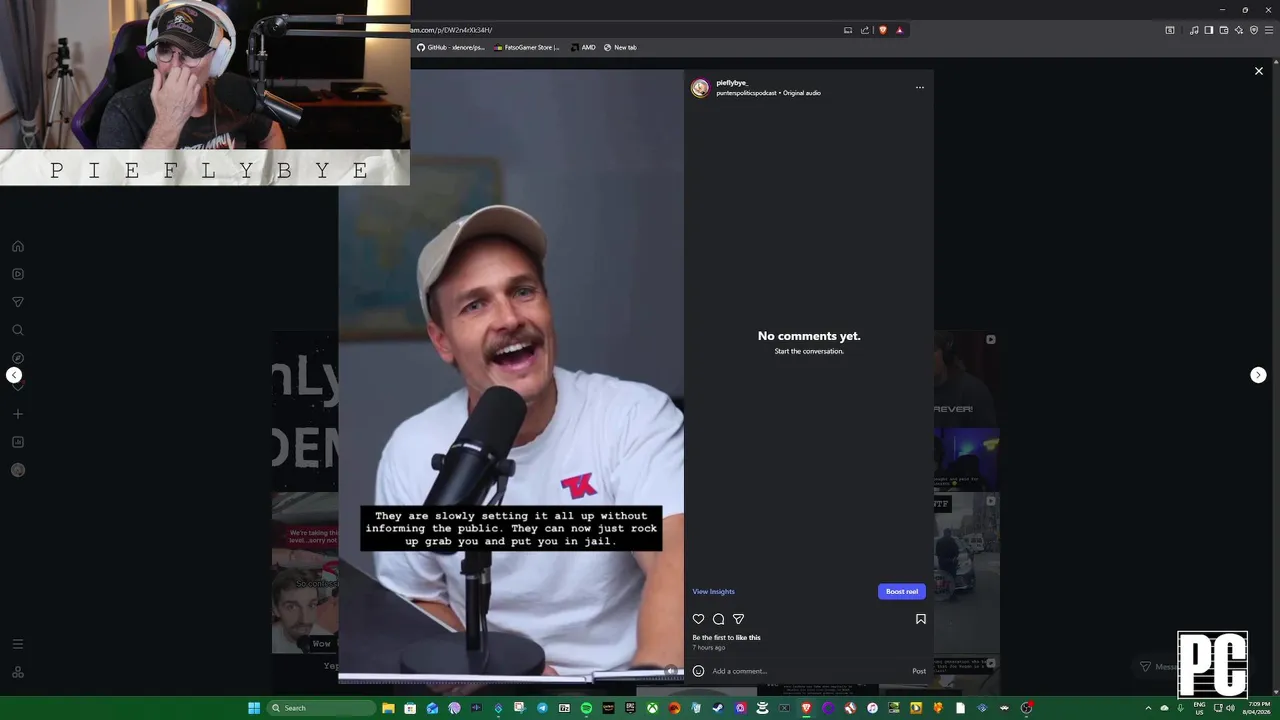Open File Explorer from taskbar
1280x720 pixels.
[388, 708]
